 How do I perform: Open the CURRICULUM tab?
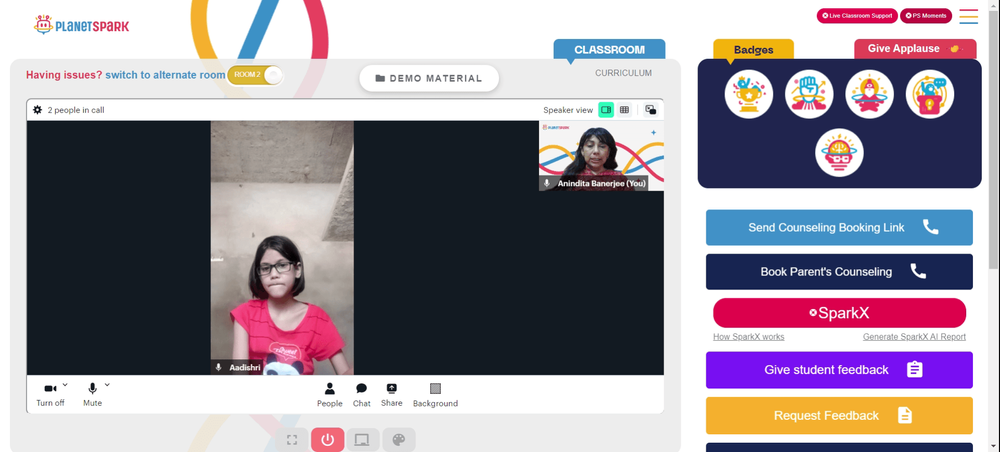[623, 73]
